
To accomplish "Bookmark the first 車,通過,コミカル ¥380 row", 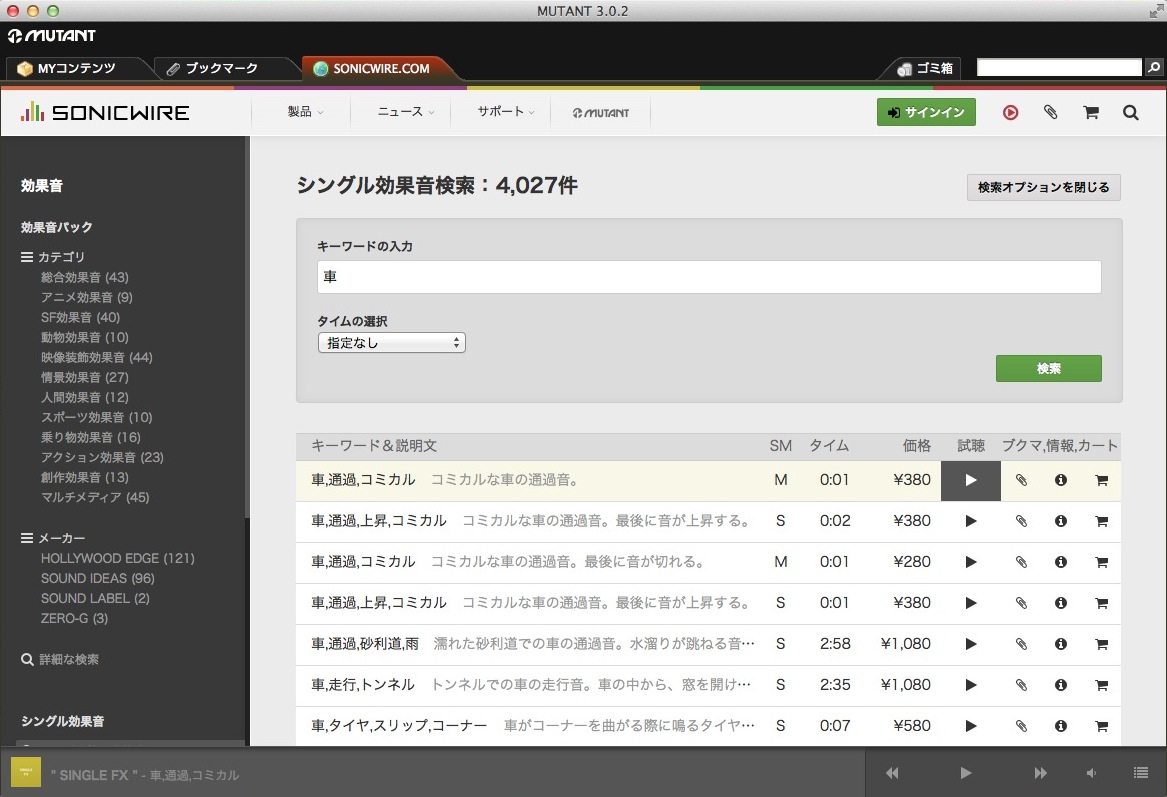I will tap(1021, 480).
